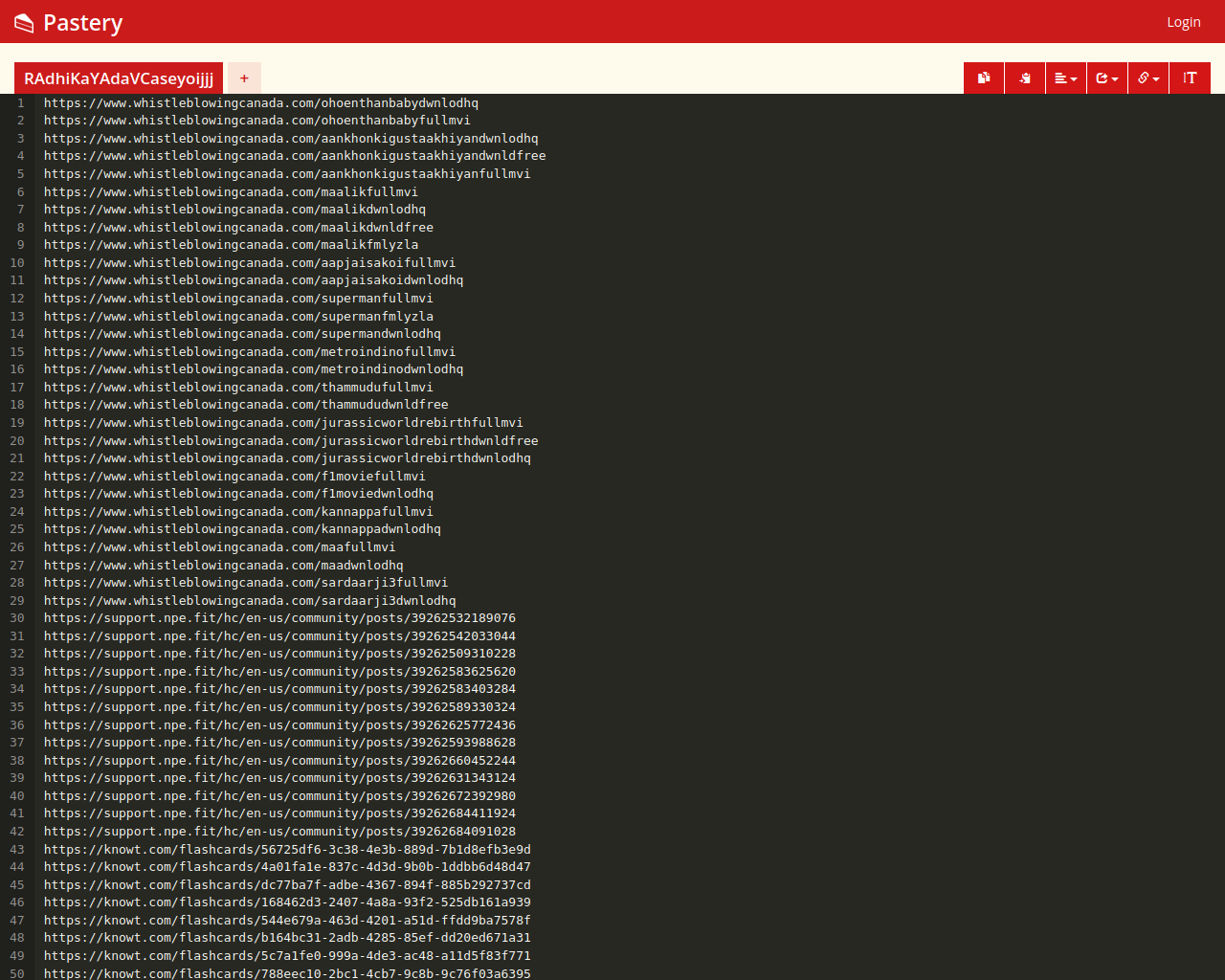The height and width of the screenshot is (980, 1225).
Task: Click npe.fit post 39262532189076 line
Action: (279, 618)
